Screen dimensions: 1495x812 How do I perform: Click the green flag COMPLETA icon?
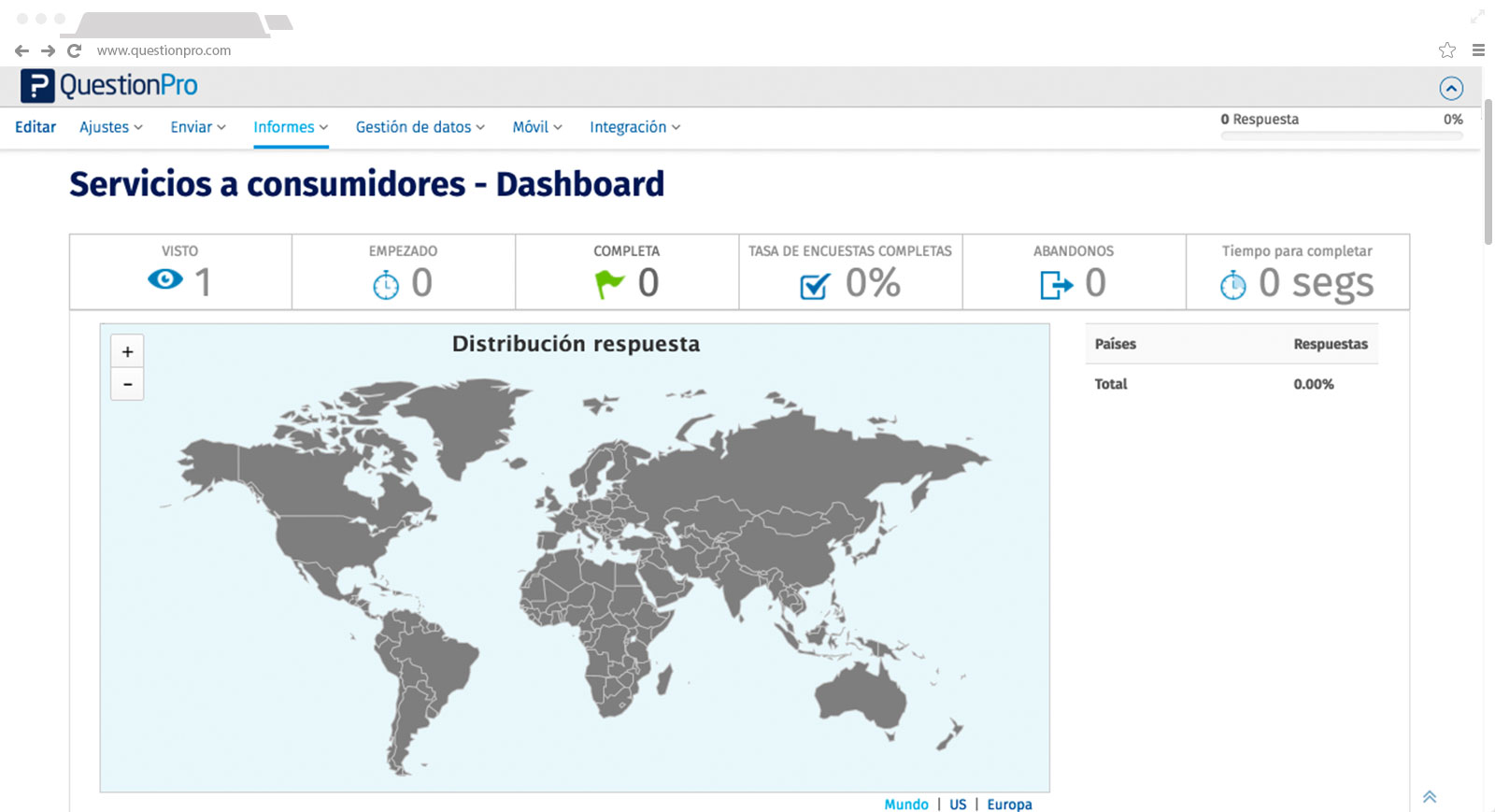tap(609, 283)
